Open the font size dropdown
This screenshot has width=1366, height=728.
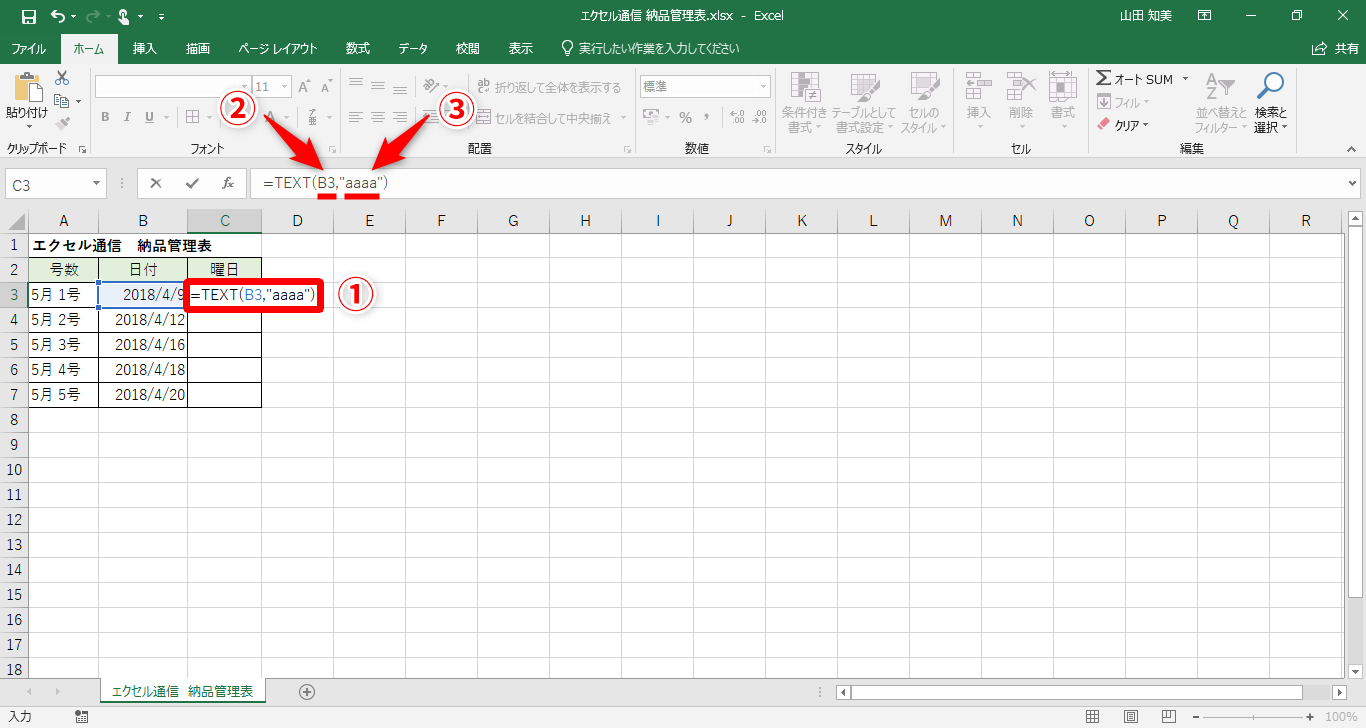pyautogui.click(x=285, y=87)
